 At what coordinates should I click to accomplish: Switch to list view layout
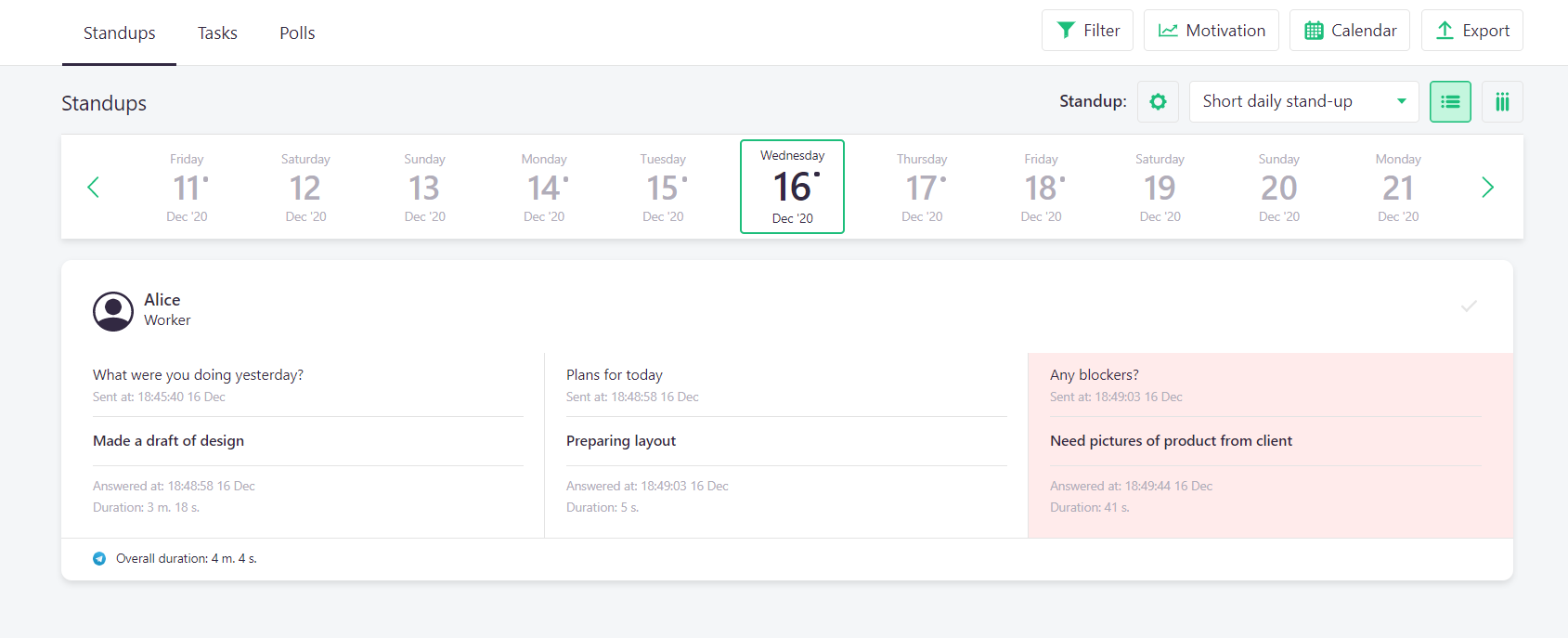(1450, 101)
